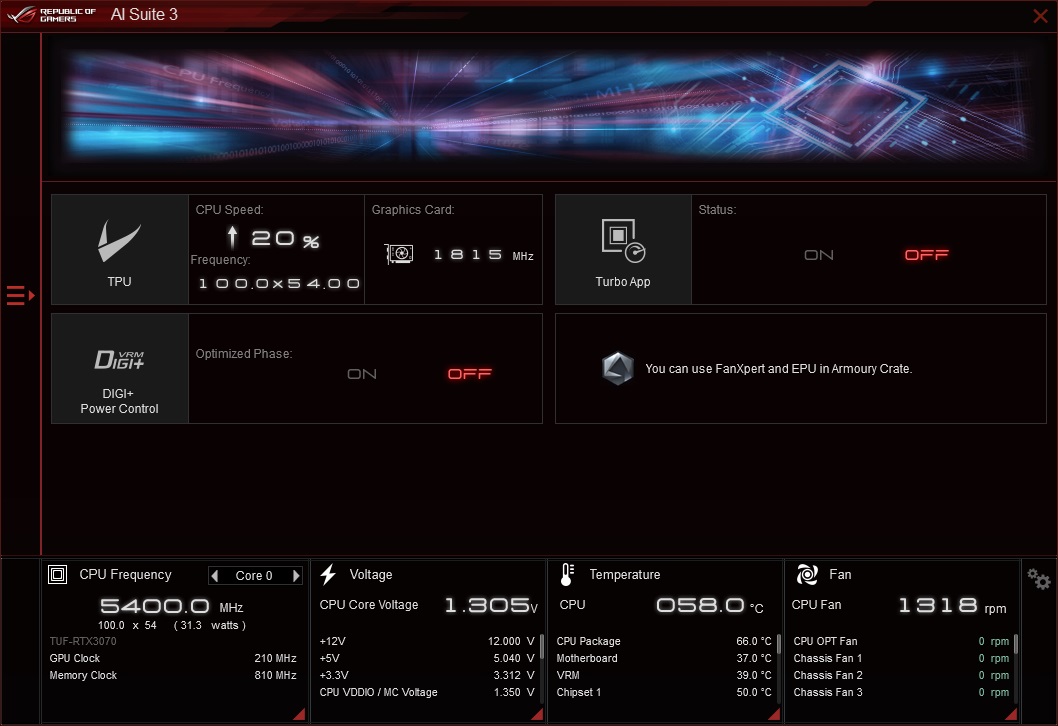The image size is (1058, 726).
Task: Click the 5400.0 MHz frequency reading
Action: [x=171, y=606]
